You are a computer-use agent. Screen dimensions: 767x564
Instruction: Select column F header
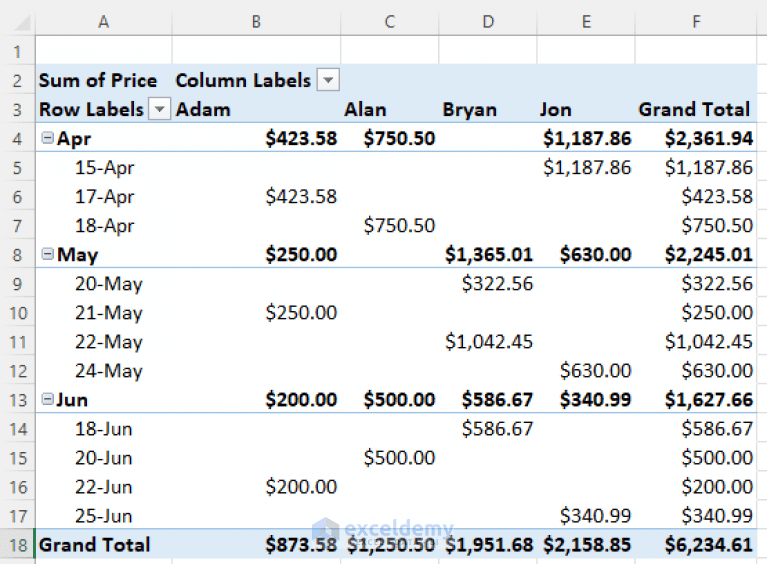tap(695, 22)
